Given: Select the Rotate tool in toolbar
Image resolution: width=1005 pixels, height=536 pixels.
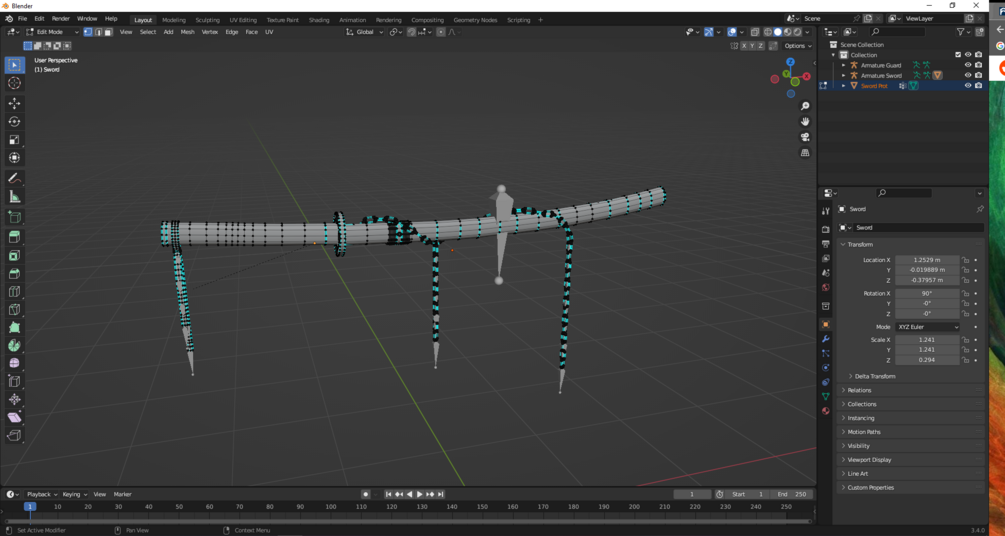Looking at the screenshot, I should click(14, 122).
